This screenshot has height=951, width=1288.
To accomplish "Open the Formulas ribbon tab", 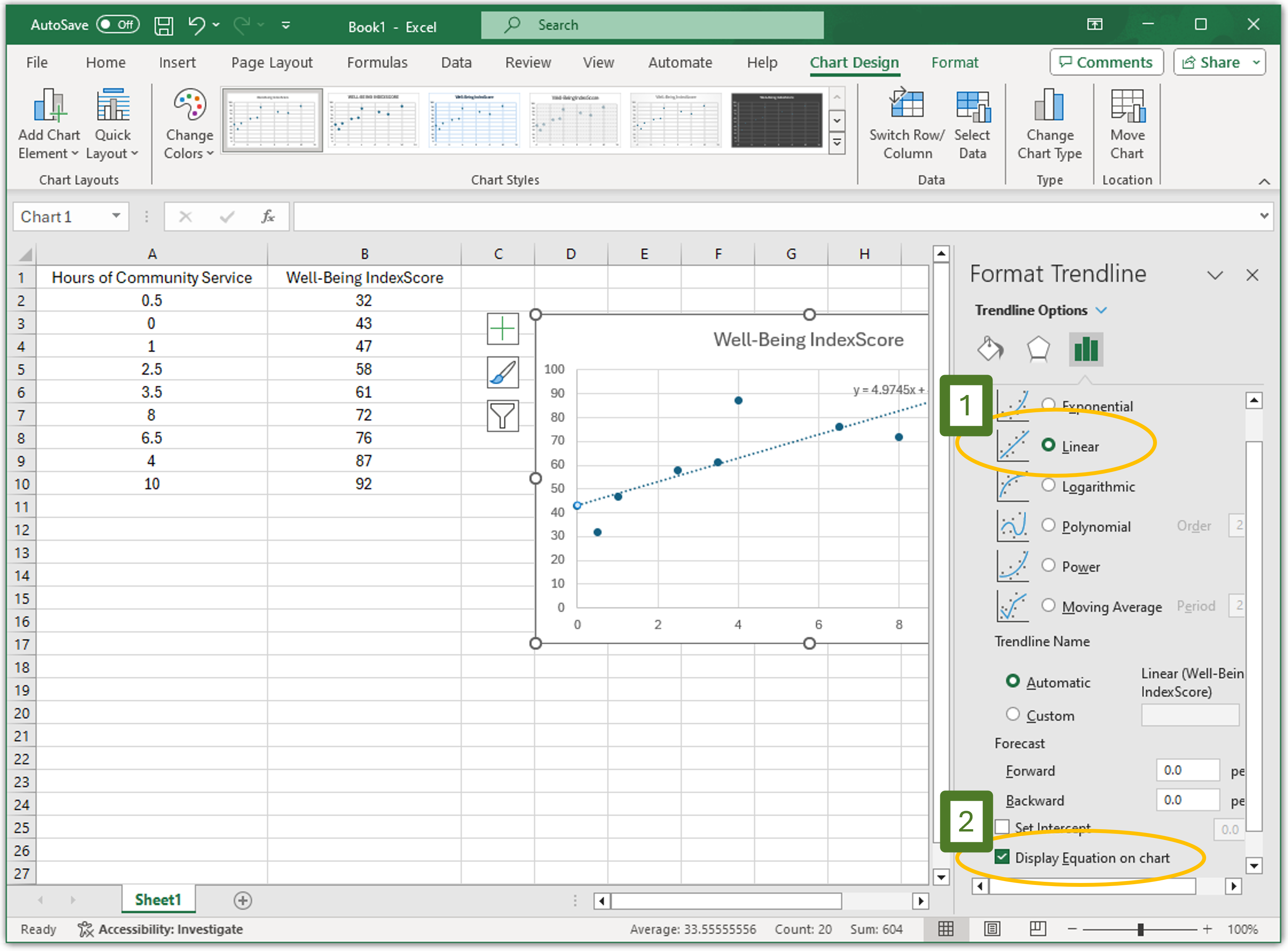I will point(377,62).
